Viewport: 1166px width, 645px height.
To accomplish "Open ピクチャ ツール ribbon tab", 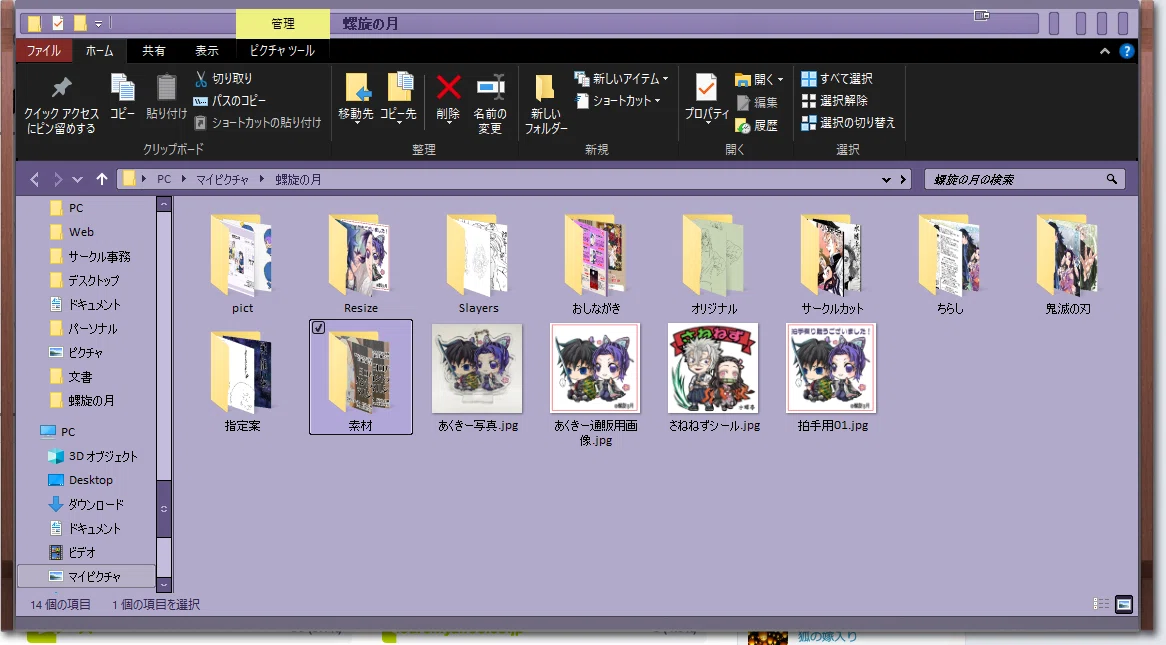I will click(282, 51).
